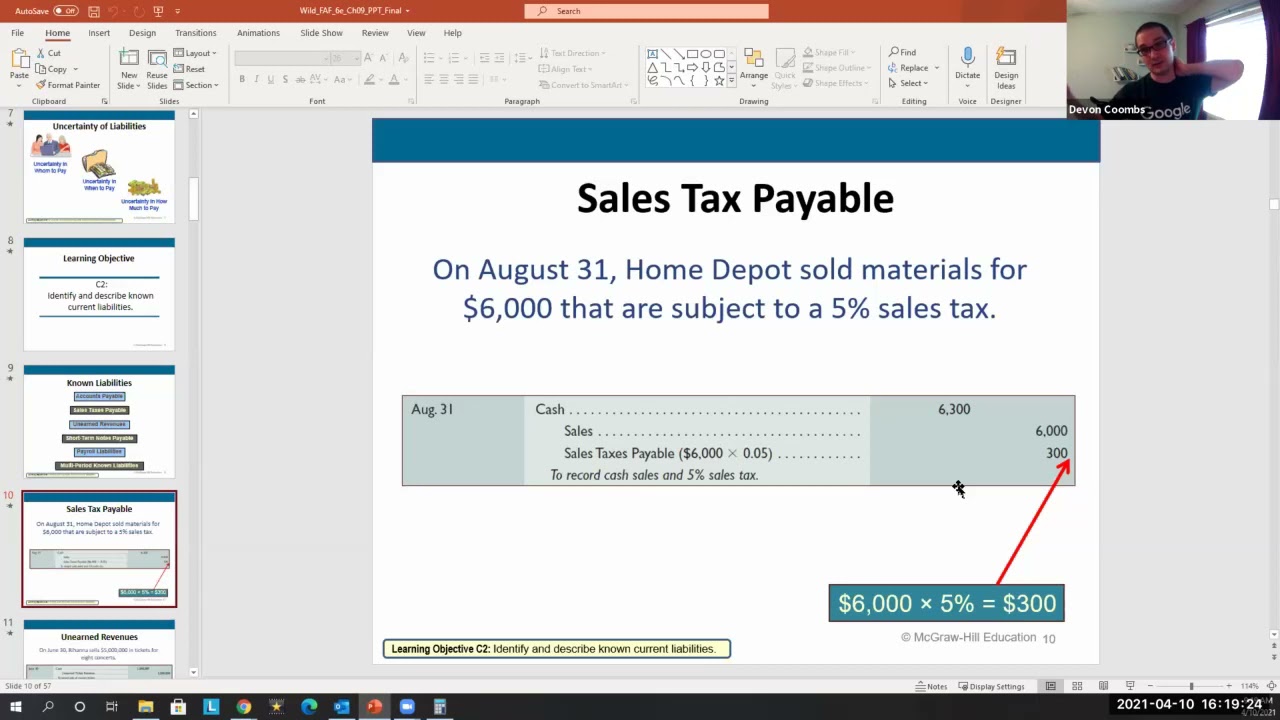Click the Search box in title bar
This screenshot has height=720, width=1280.
[647, 11]
